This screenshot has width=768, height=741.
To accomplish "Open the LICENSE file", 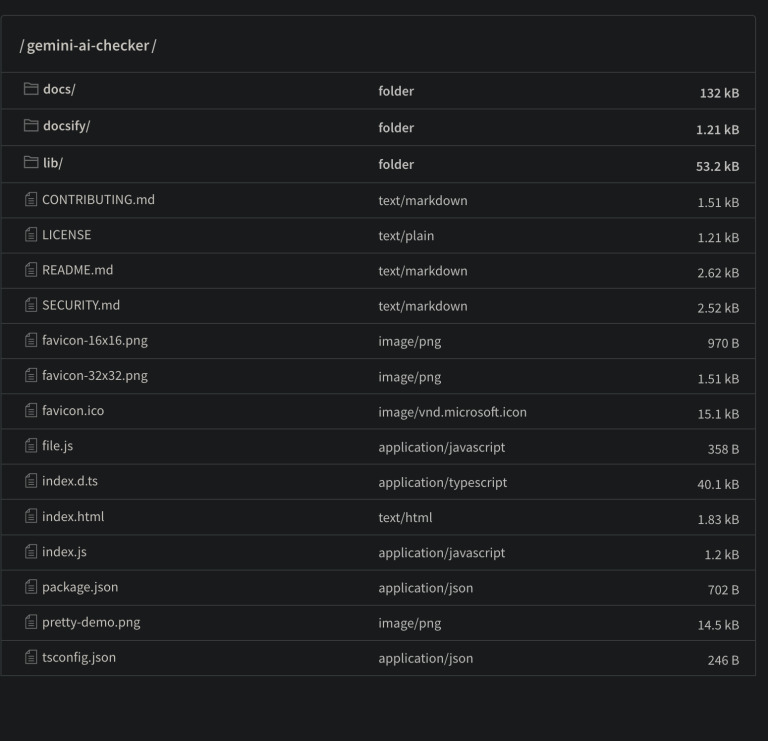I will (x=66, y=235).
